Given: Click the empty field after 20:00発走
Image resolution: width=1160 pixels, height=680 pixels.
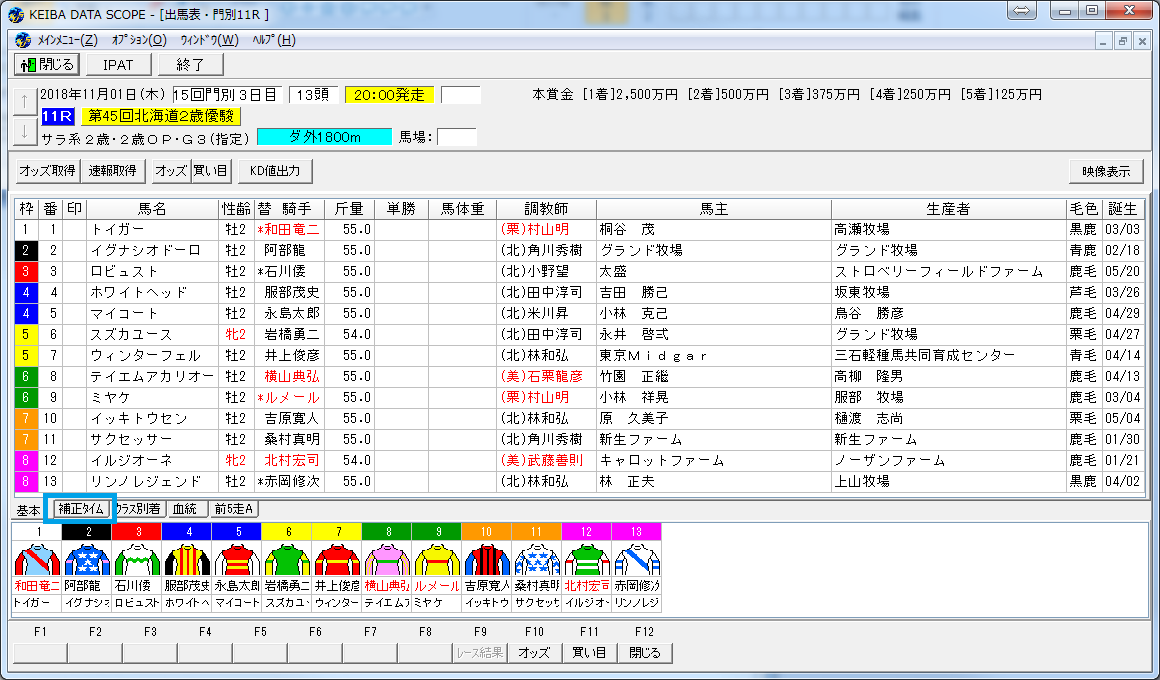Looking at the screenshot, I should click(x=461, y=95).
